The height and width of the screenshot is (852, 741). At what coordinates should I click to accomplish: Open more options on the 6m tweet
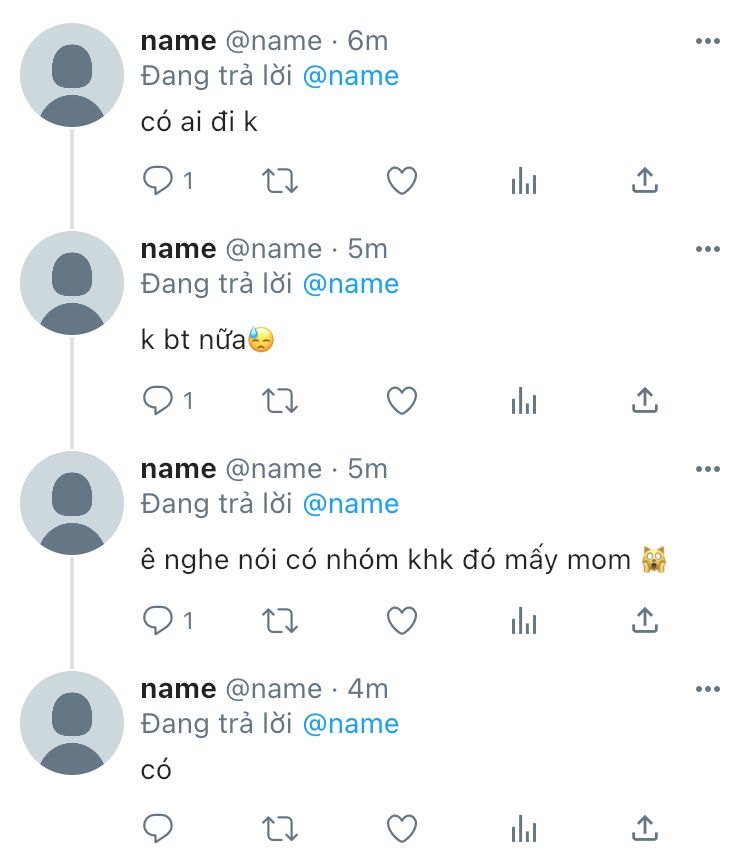coord(707,41)
